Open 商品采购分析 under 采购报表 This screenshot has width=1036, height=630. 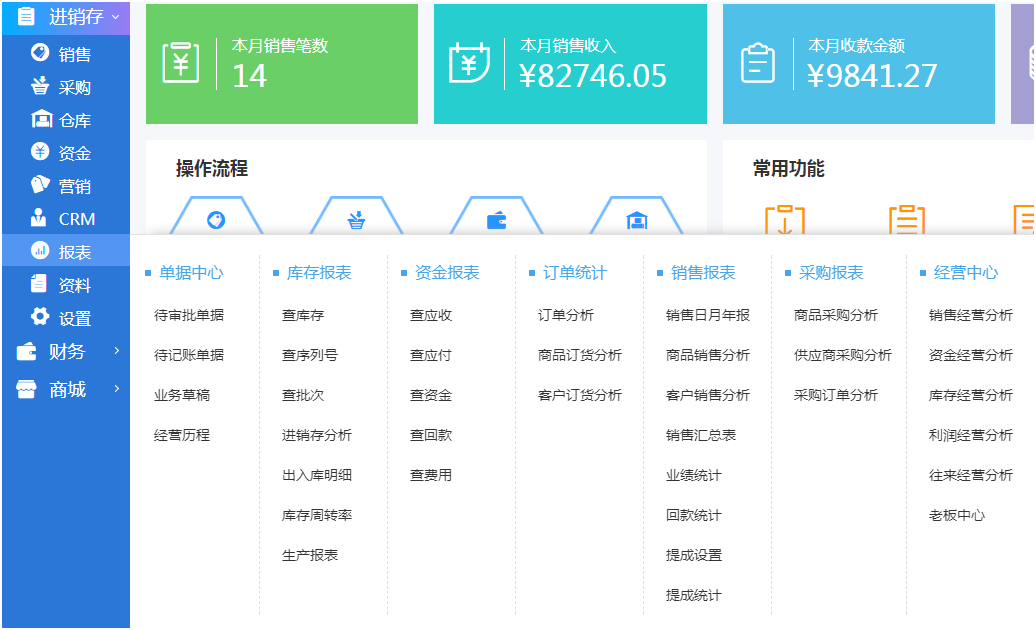[835, 315]
